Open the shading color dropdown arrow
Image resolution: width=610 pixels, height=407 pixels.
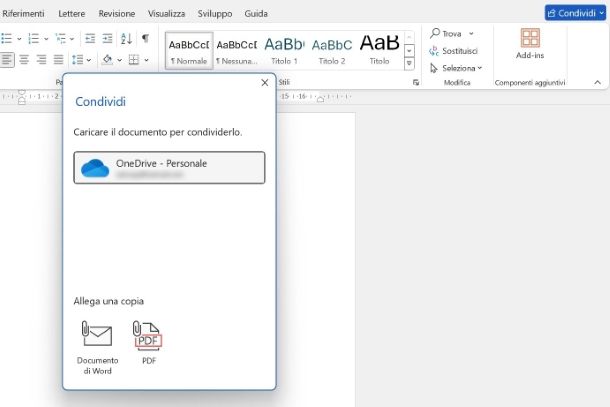point(120,60)
